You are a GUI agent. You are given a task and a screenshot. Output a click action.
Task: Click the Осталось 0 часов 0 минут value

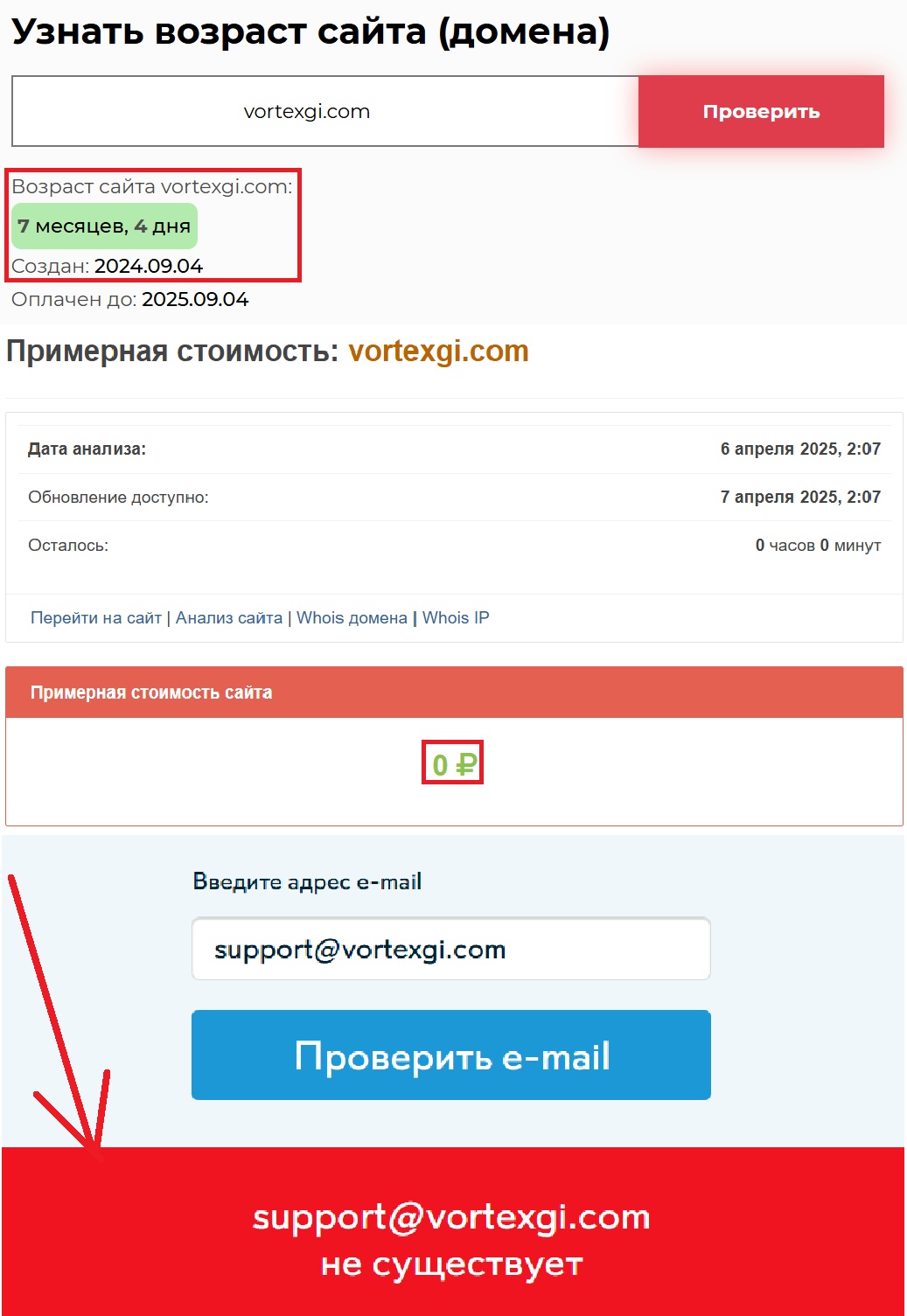pos(818,545)
